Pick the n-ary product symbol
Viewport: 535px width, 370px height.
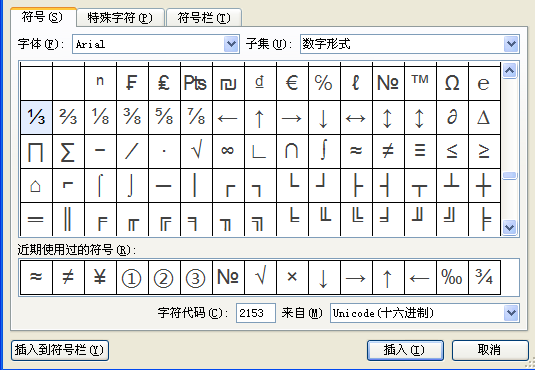click(x=36, y=151)
